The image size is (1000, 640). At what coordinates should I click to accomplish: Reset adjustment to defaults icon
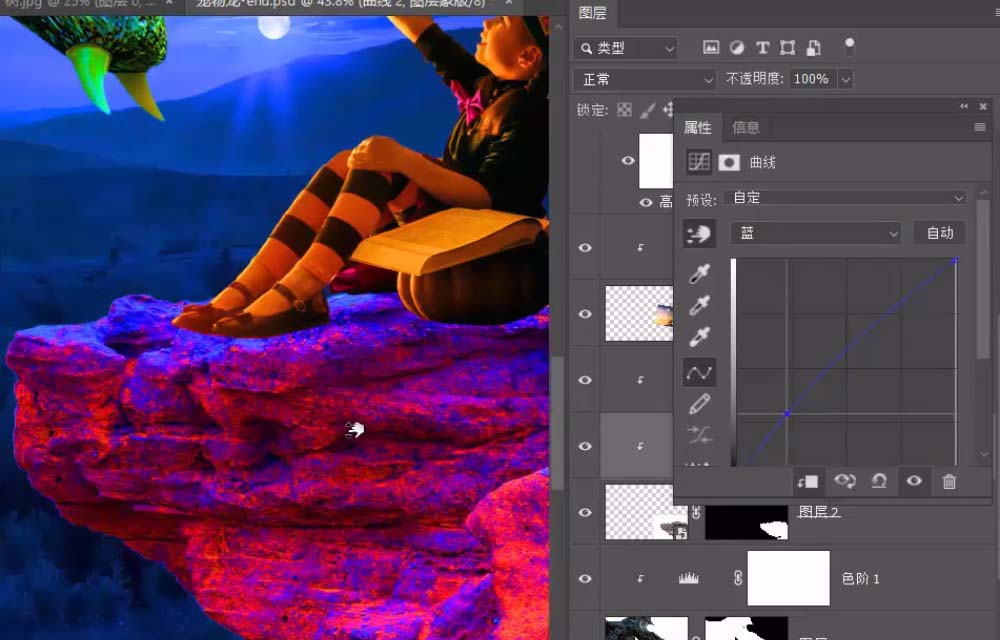click(879, 481)
